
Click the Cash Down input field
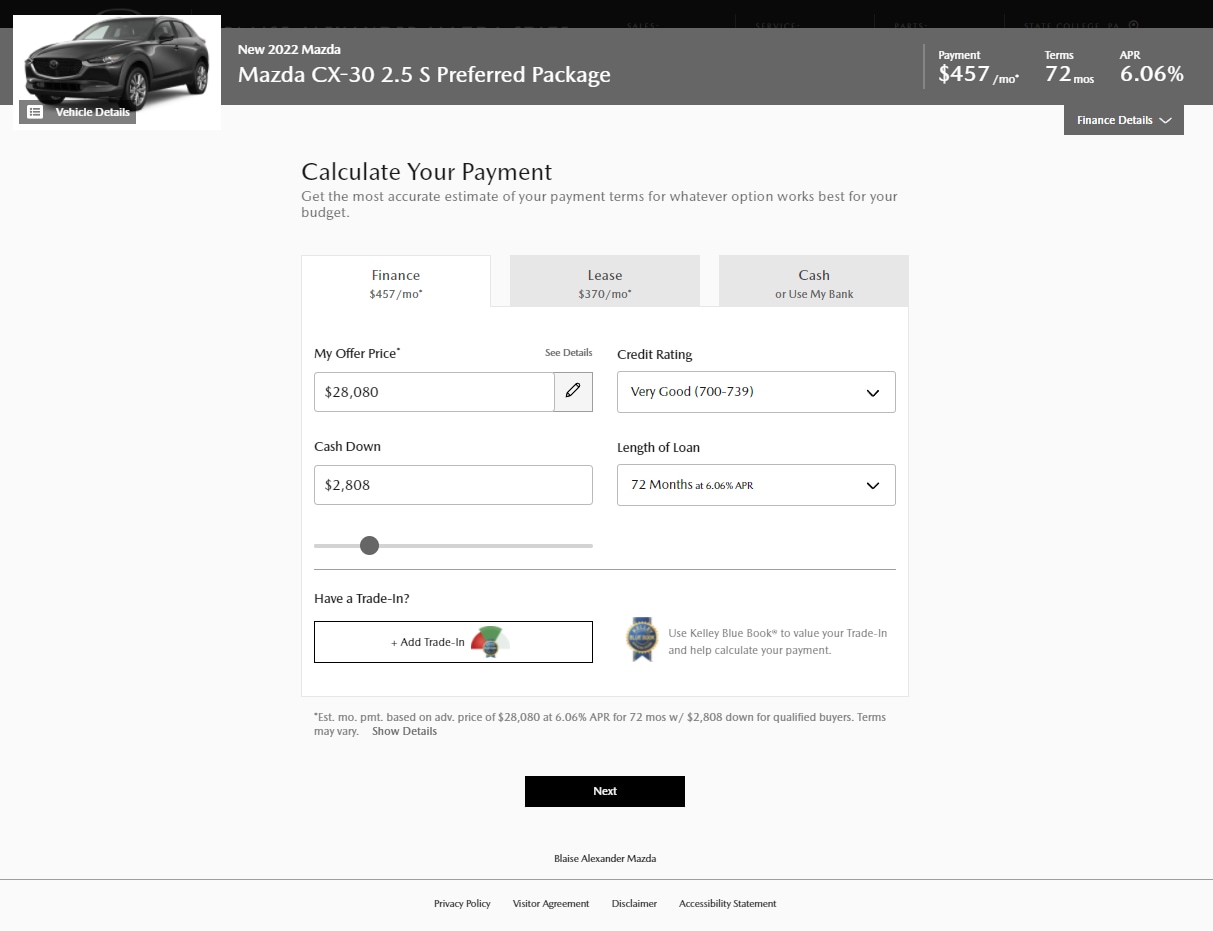coord(453,485)
